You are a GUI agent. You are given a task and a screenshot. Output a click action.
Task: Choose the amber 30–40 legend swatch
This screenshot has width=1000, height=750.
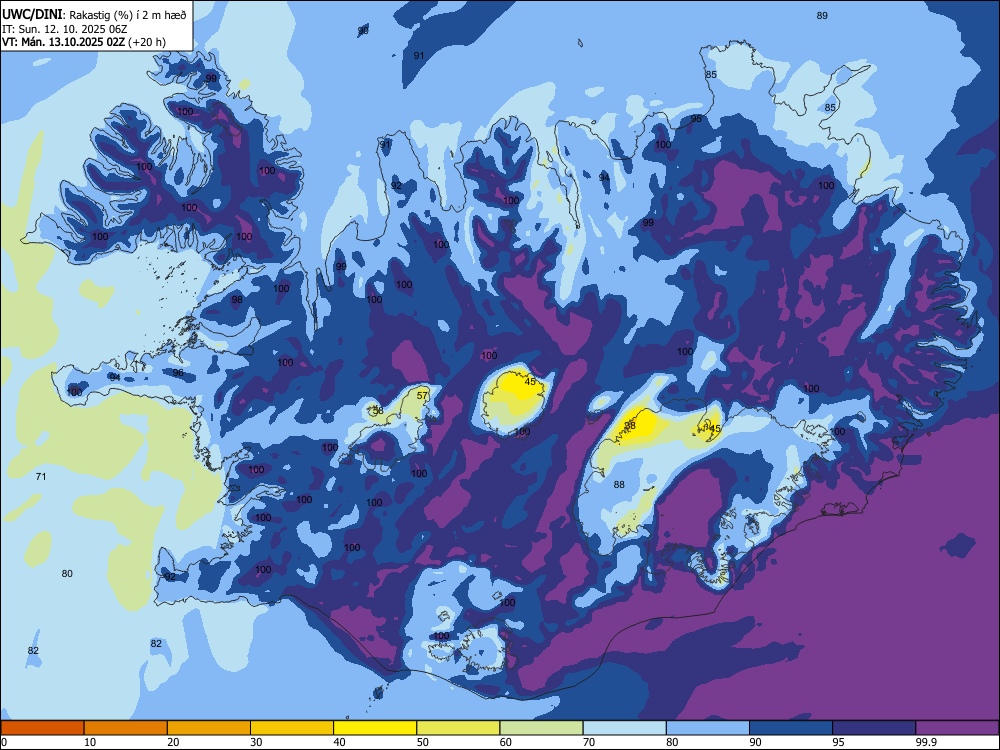[292, 728]
